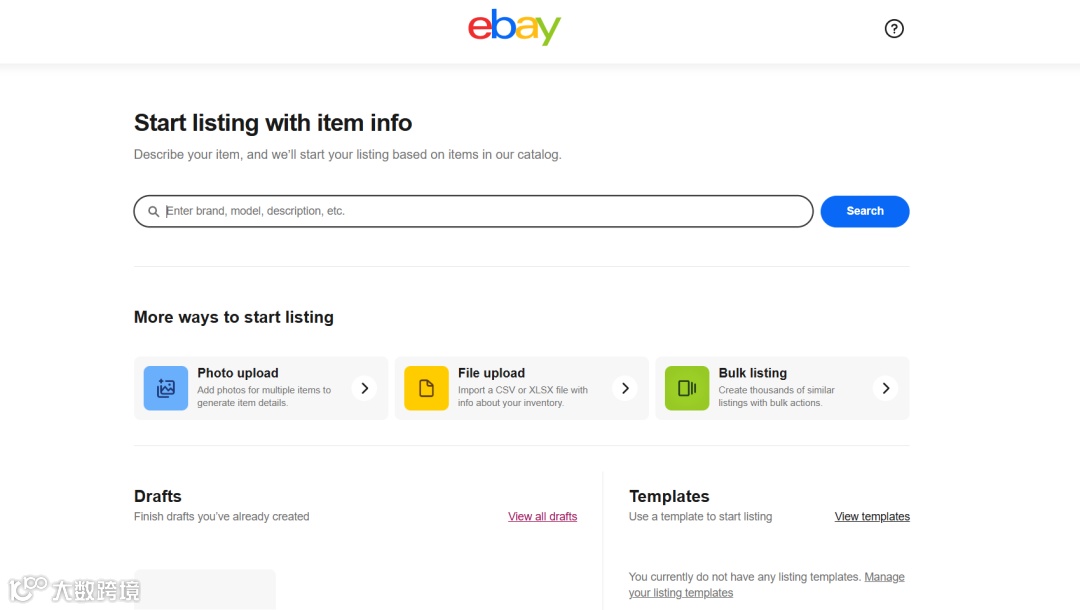Open Bulk listing via chevron arrow
Viewport: 1080px width, 610px height.
[886, 388]
